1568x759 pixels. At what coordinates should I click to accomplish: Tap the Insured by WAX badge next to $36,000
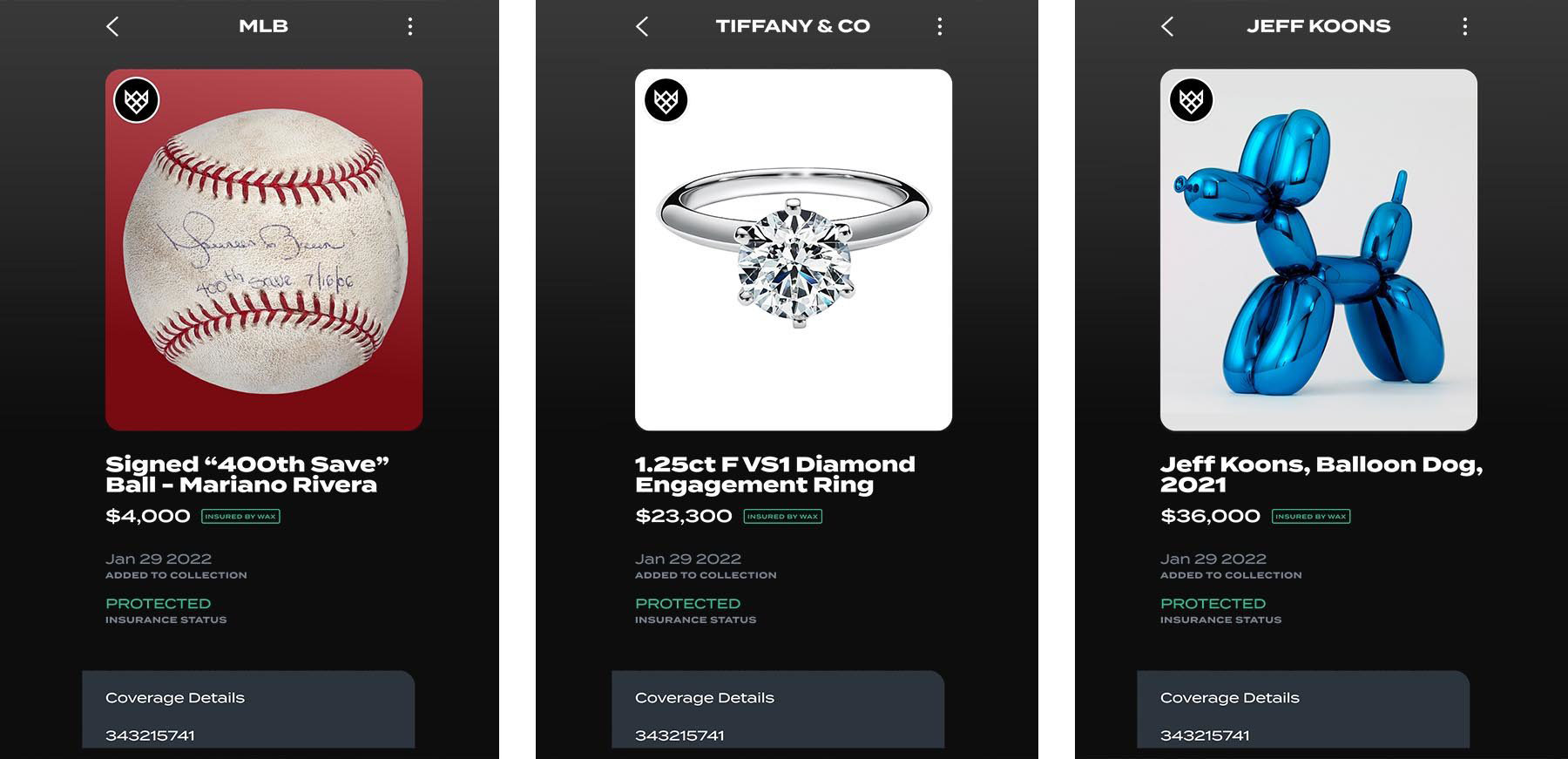pos(1311,516)
